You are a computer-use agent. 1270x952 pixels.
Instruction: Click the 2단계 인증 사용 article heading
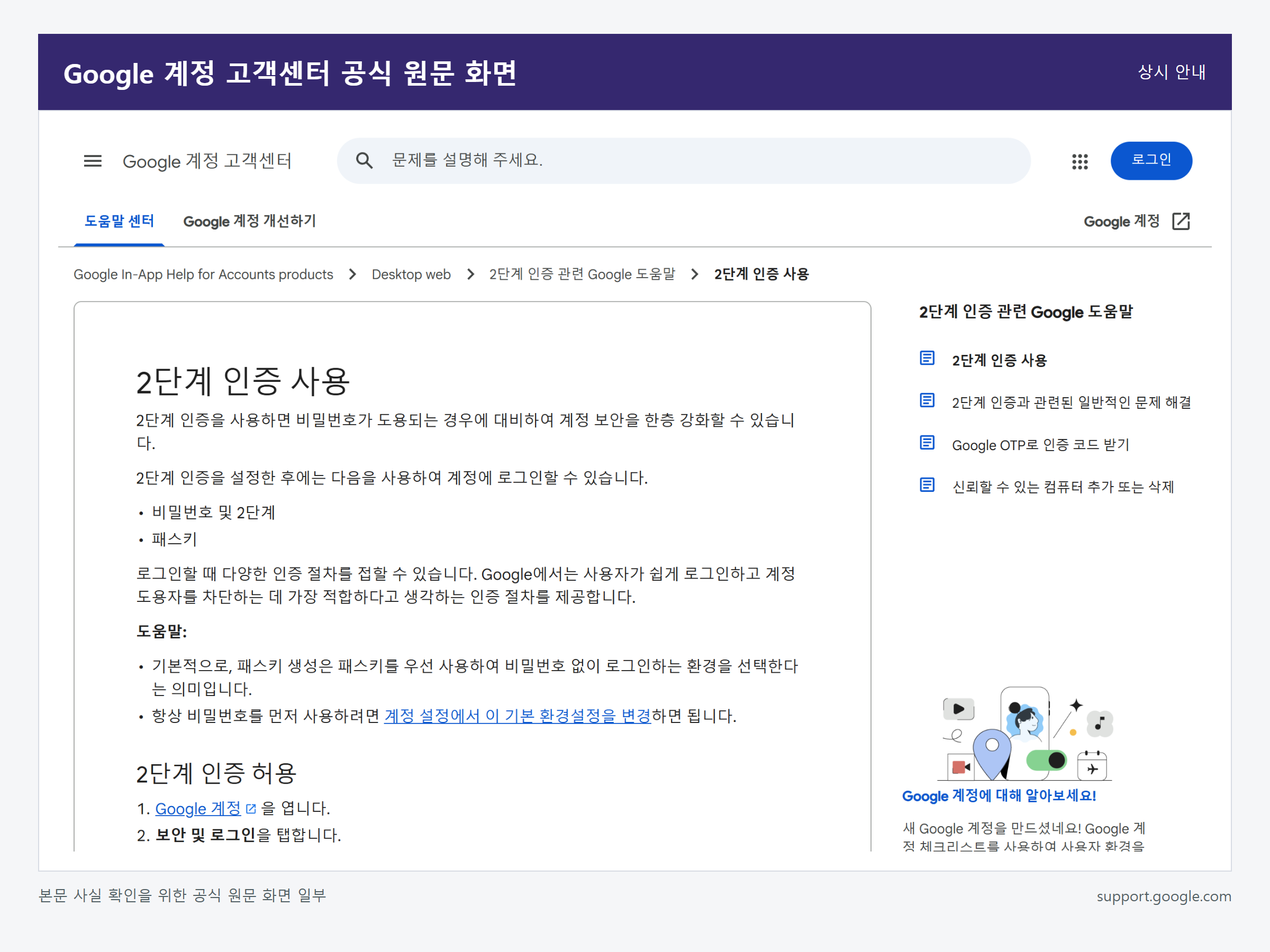243,382
